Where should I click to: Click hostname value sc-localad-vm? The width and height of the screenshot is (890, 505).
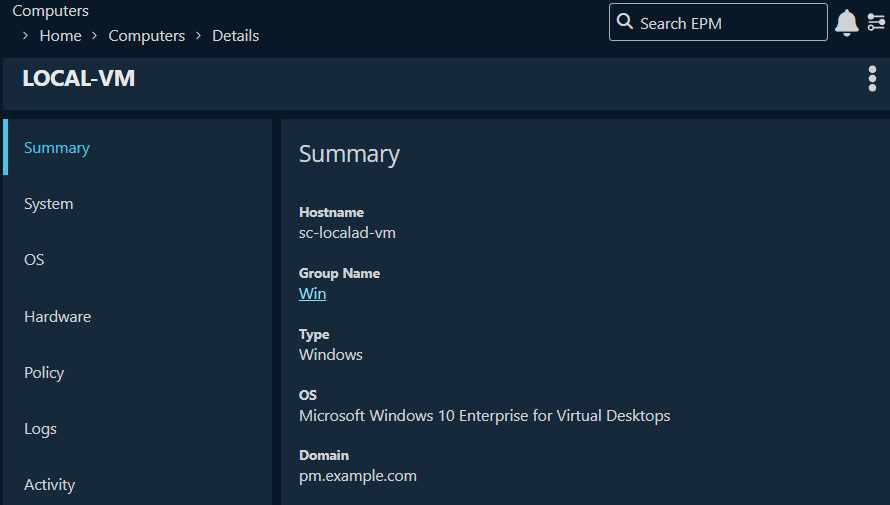[347, 233]
